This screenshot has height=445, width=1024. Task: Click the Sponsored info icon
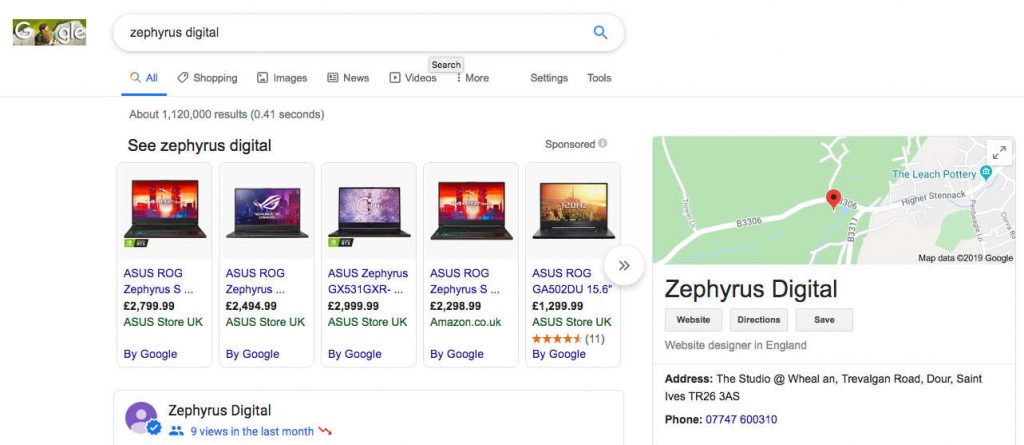(603, 143)
